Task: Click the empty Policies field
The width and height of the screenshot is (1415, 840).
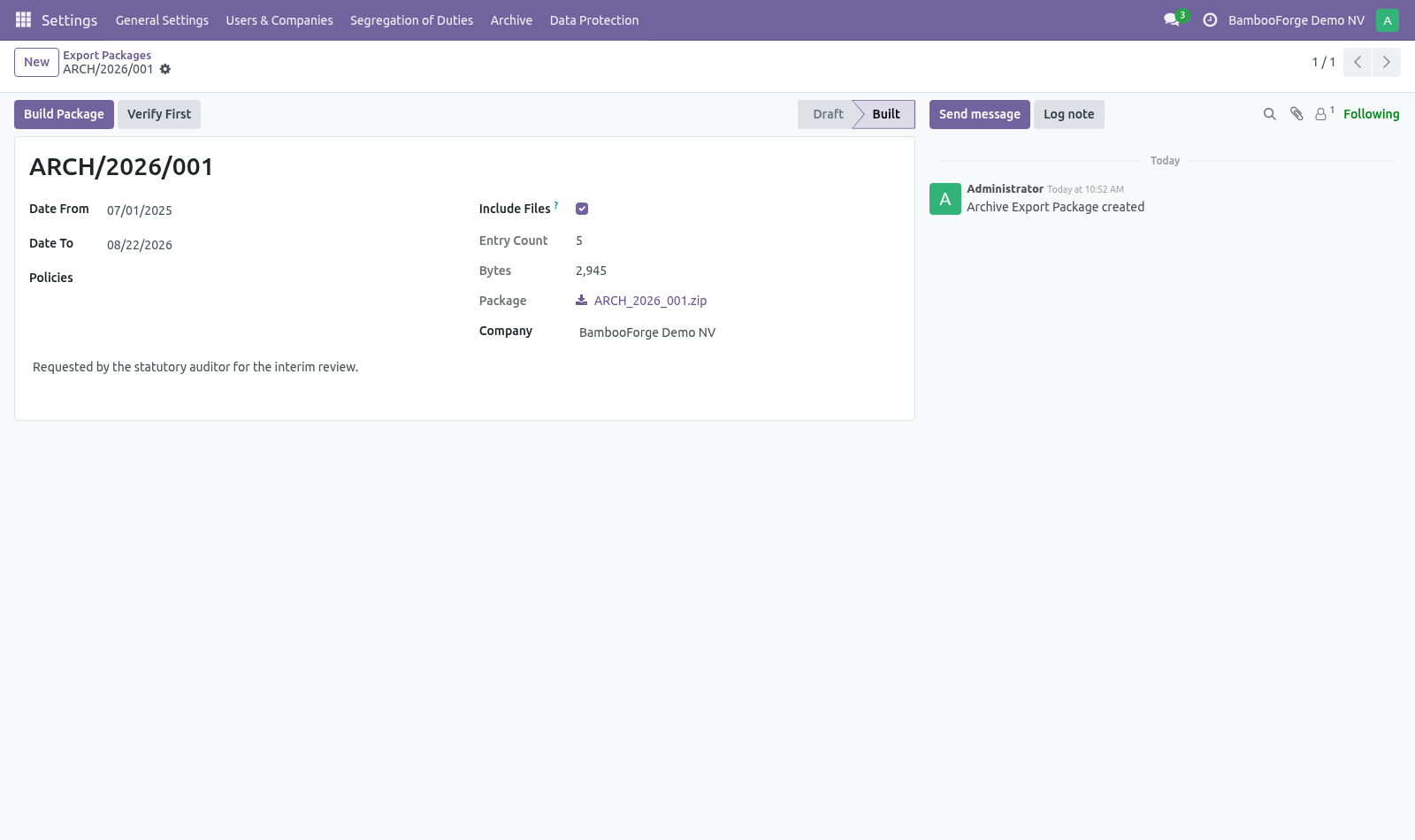Action: [279, 279]
